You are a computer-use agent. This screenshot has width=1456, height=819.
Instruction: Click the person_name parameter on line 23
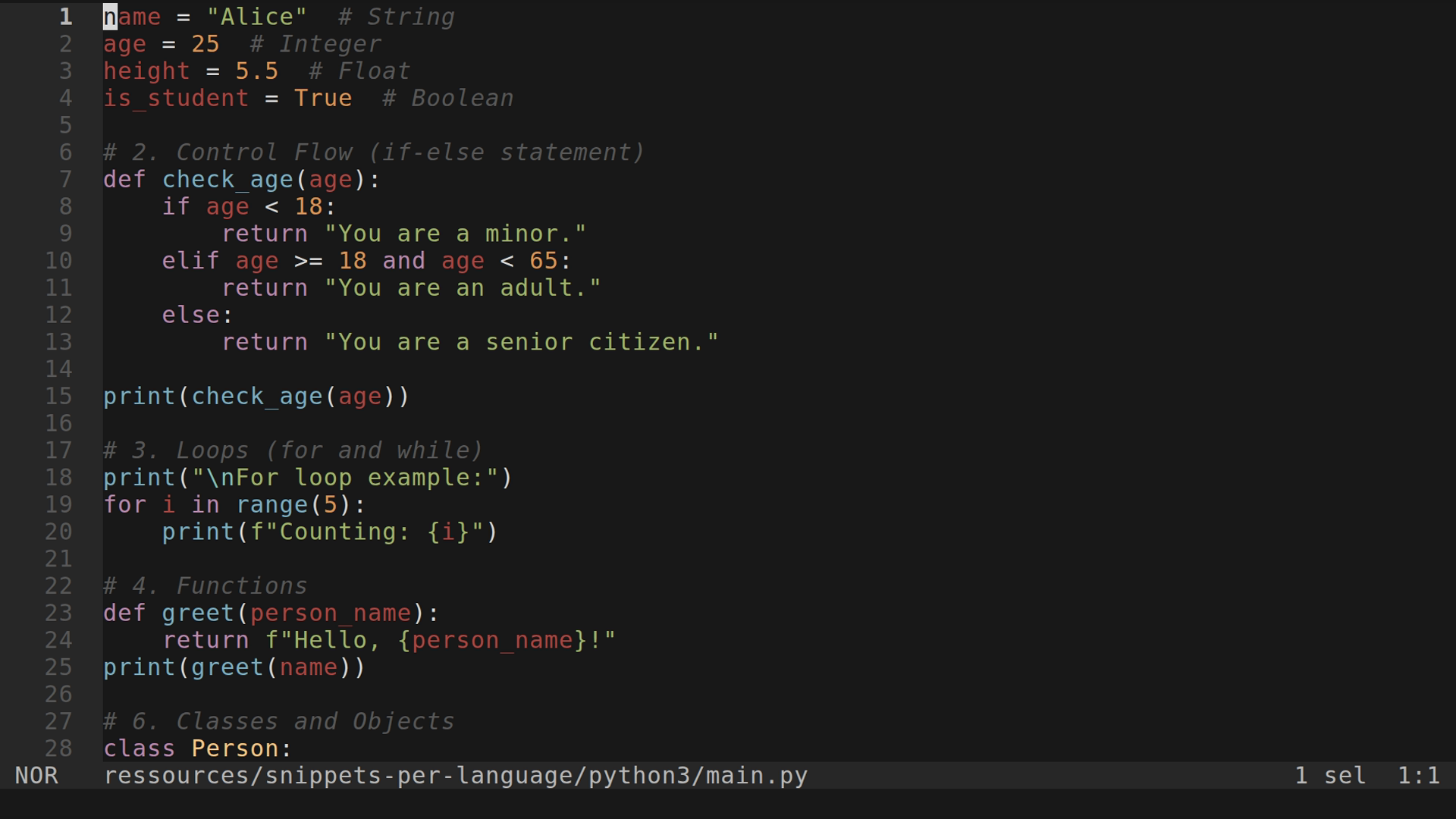click(x=331, y=612)
